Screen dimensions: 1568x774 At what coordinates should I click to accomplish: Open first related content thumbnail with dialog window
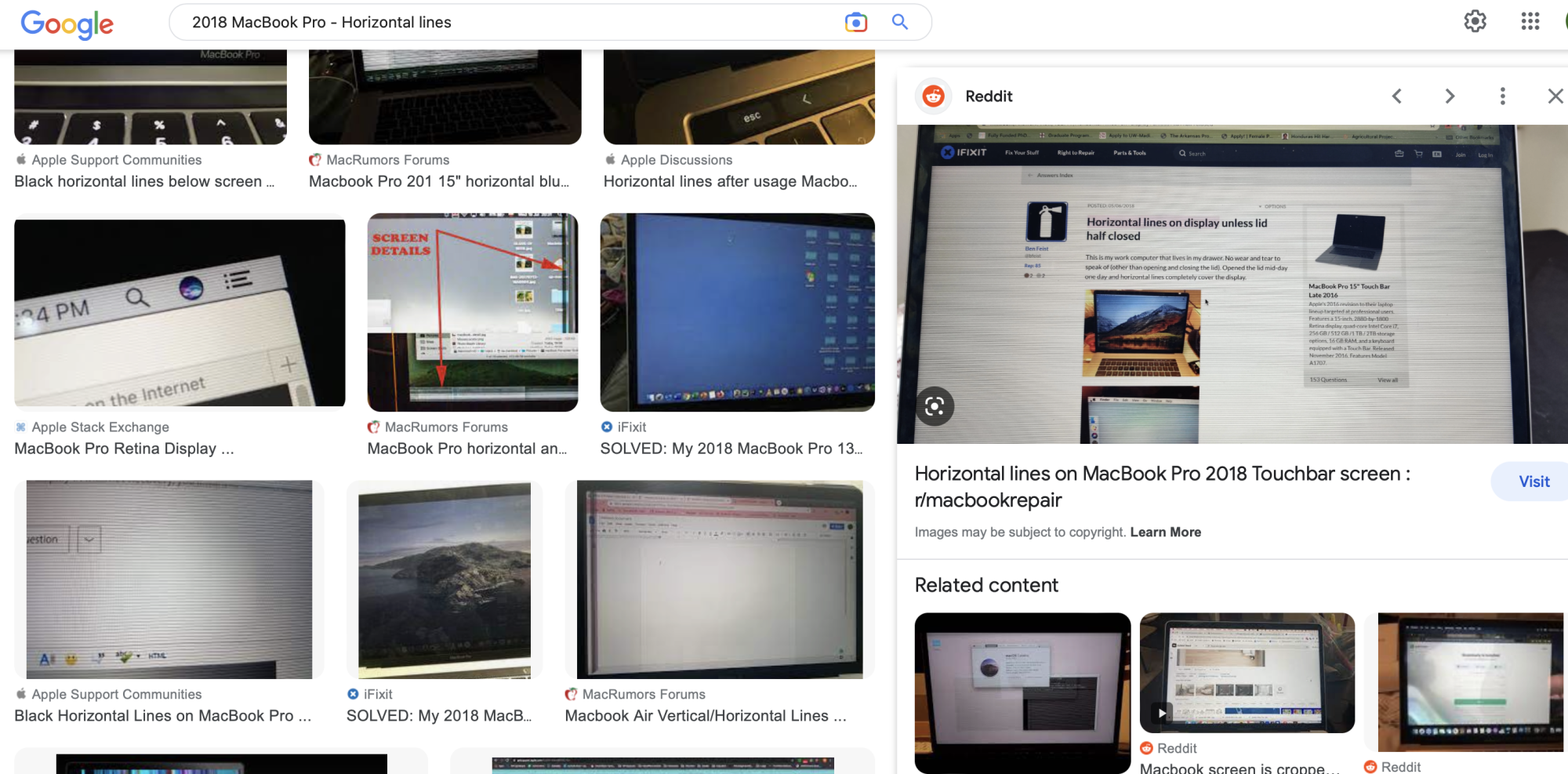click(1022, 693)
